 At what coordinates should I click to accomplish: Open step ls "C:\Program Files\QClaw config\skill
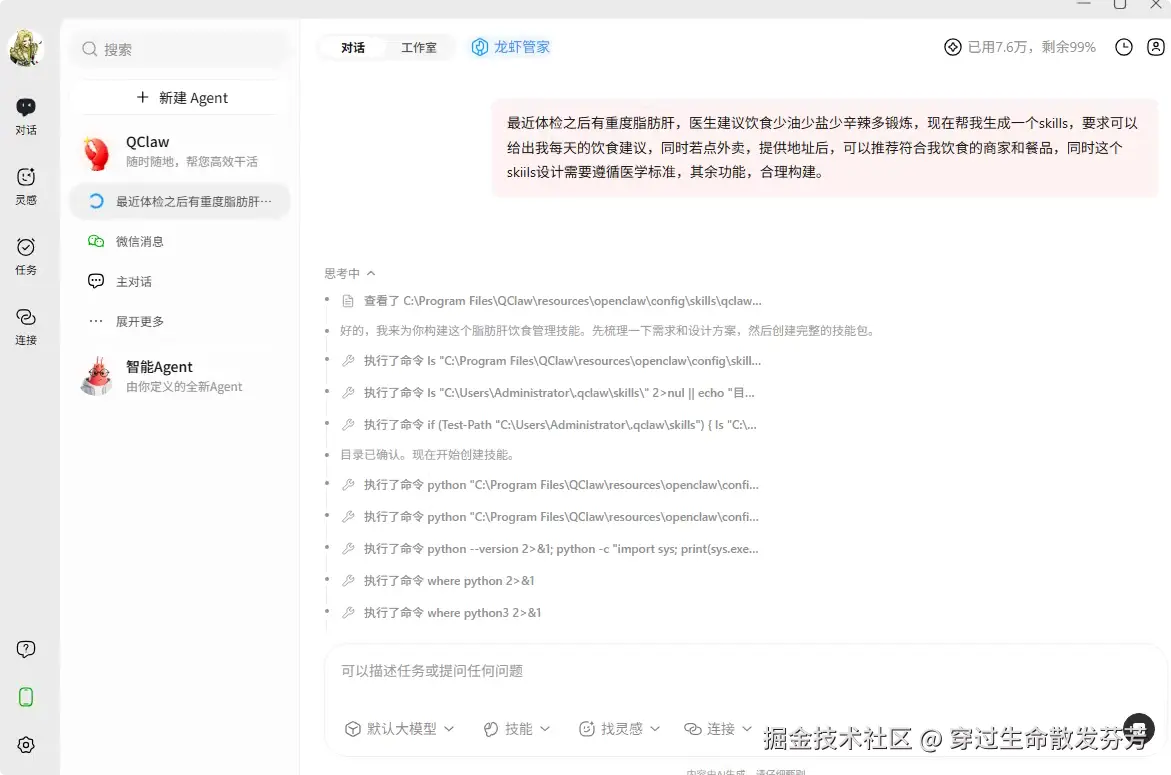pyautogui.click(x=551, y=361)
